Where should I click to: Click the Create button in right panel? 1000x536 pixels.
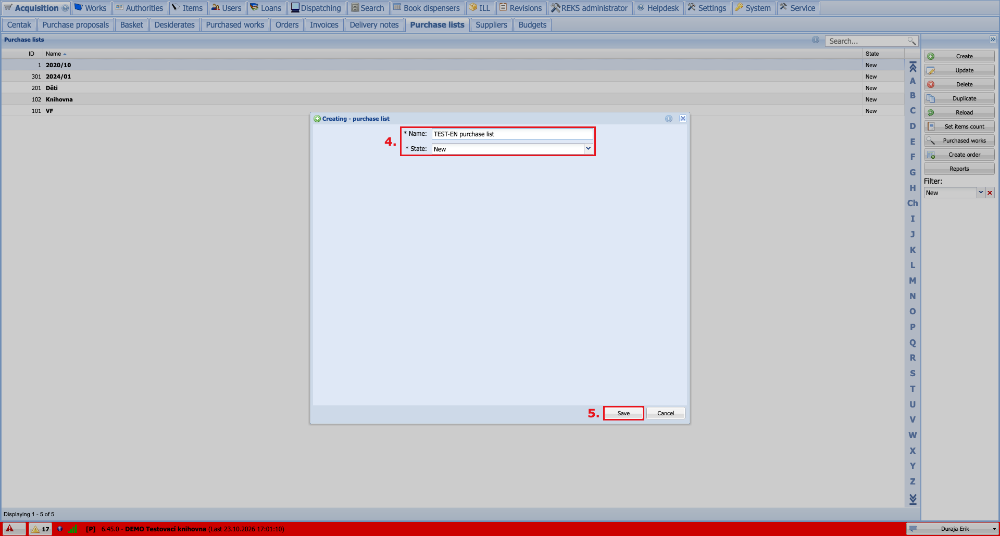(x=959, y=56)
